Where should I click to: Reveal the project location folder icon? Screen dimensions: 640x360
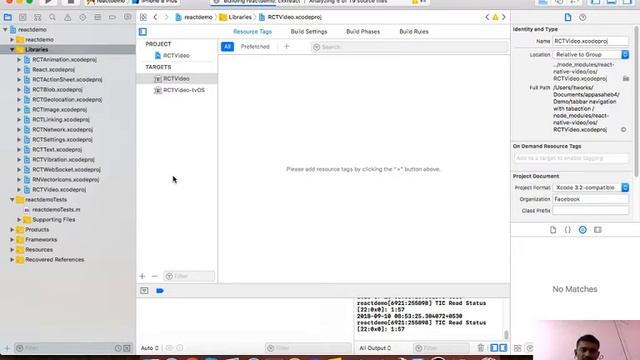tap(626, 78)
